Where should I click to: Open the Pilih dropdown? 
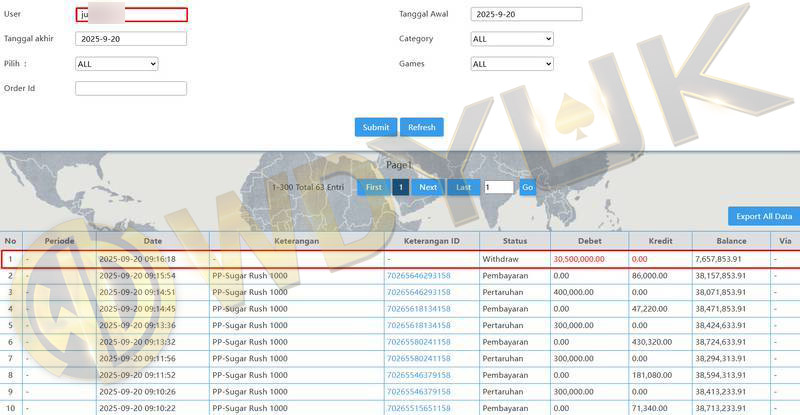[x=116, y=64]
